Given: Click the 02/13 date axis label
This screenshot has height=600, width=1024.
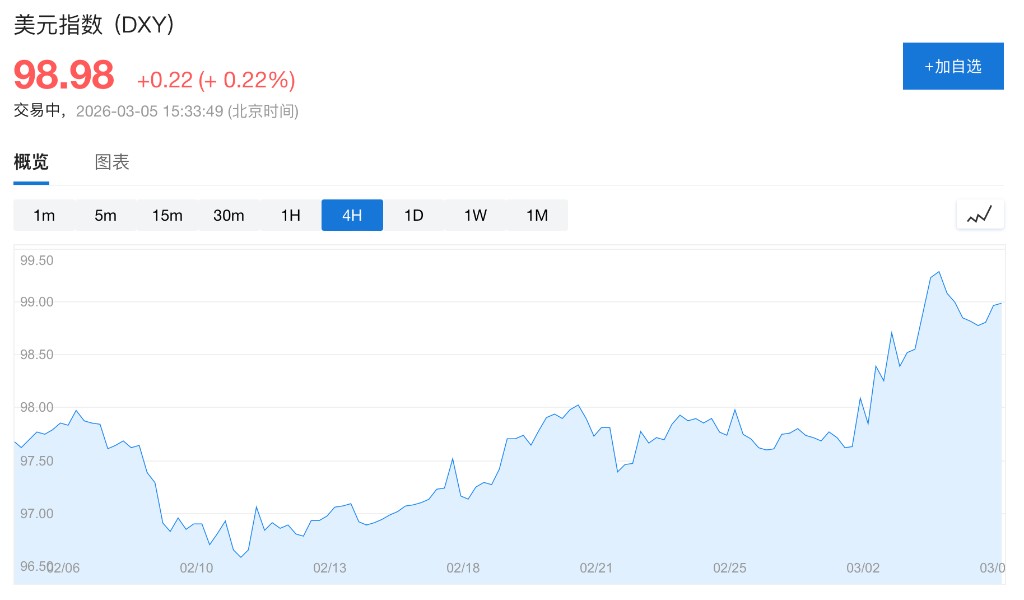Looking at the screenshot, I should [x=329, y=568].
